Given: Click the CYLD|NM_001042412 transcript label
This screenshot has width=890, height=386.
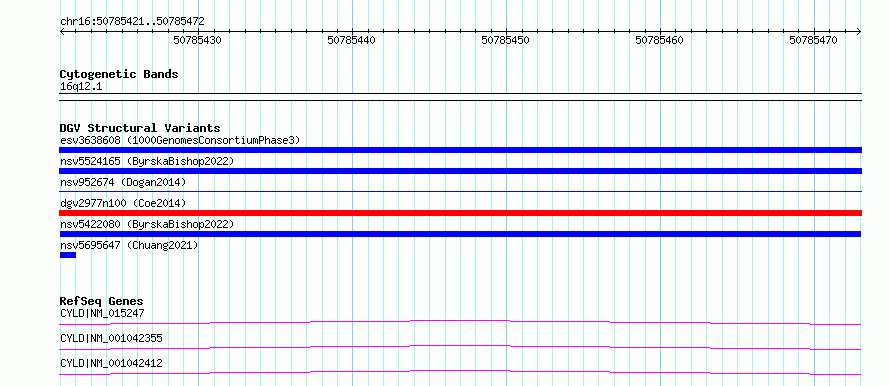Looking at the screenshot, I should coord(111,363).
